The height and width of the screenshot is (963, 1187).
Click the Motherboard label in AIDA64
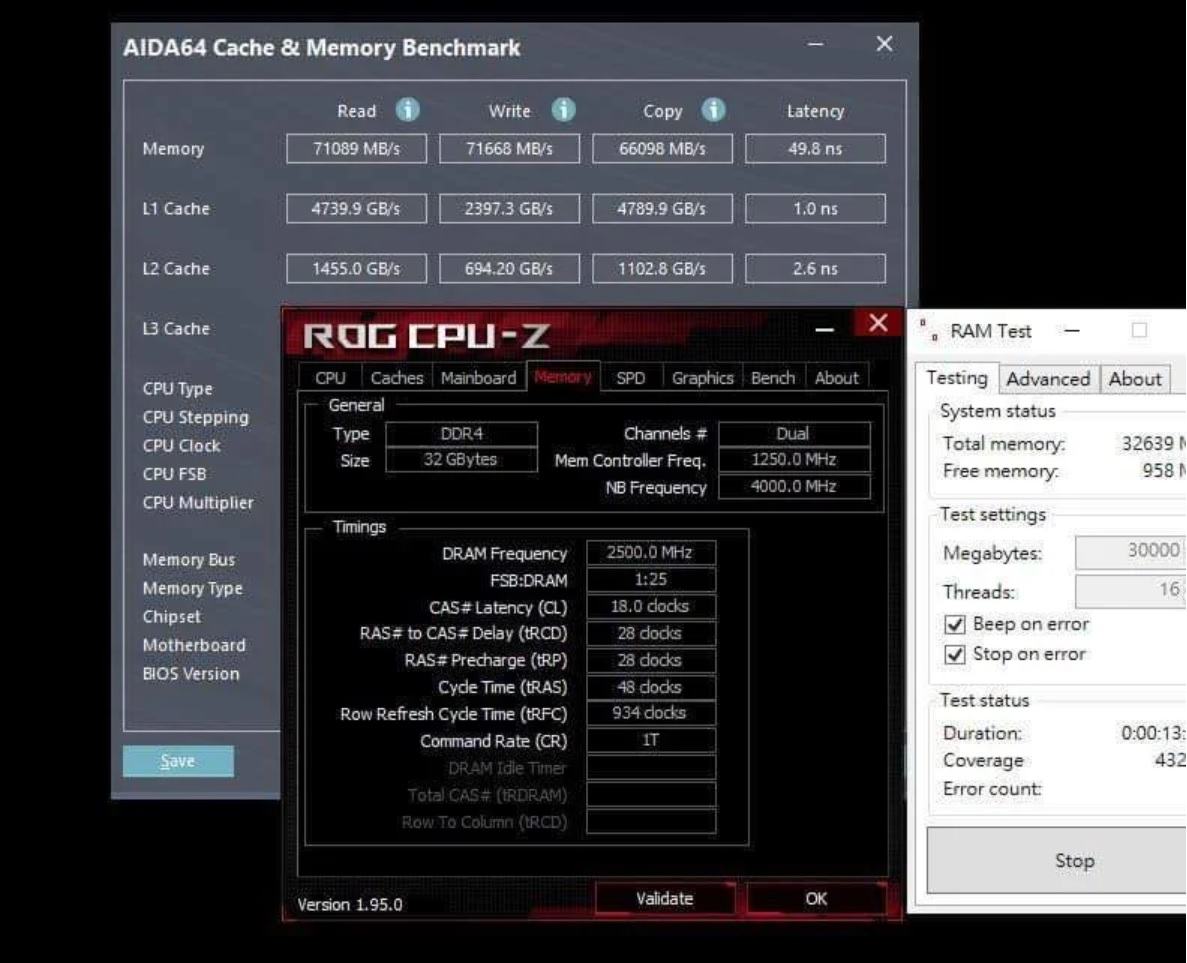point(195,645)
